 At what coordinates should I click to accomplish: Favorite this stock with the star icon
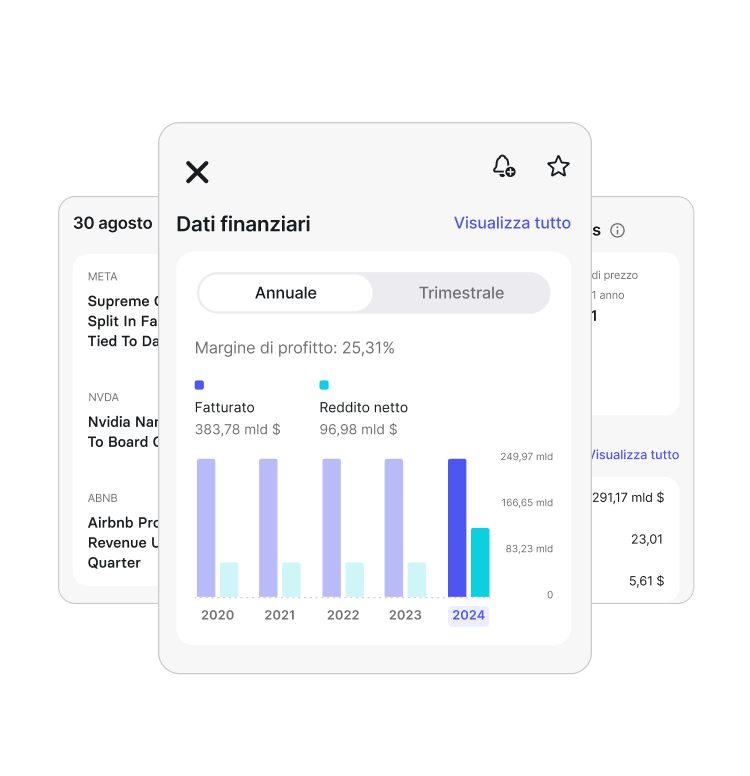click(558, 166)
